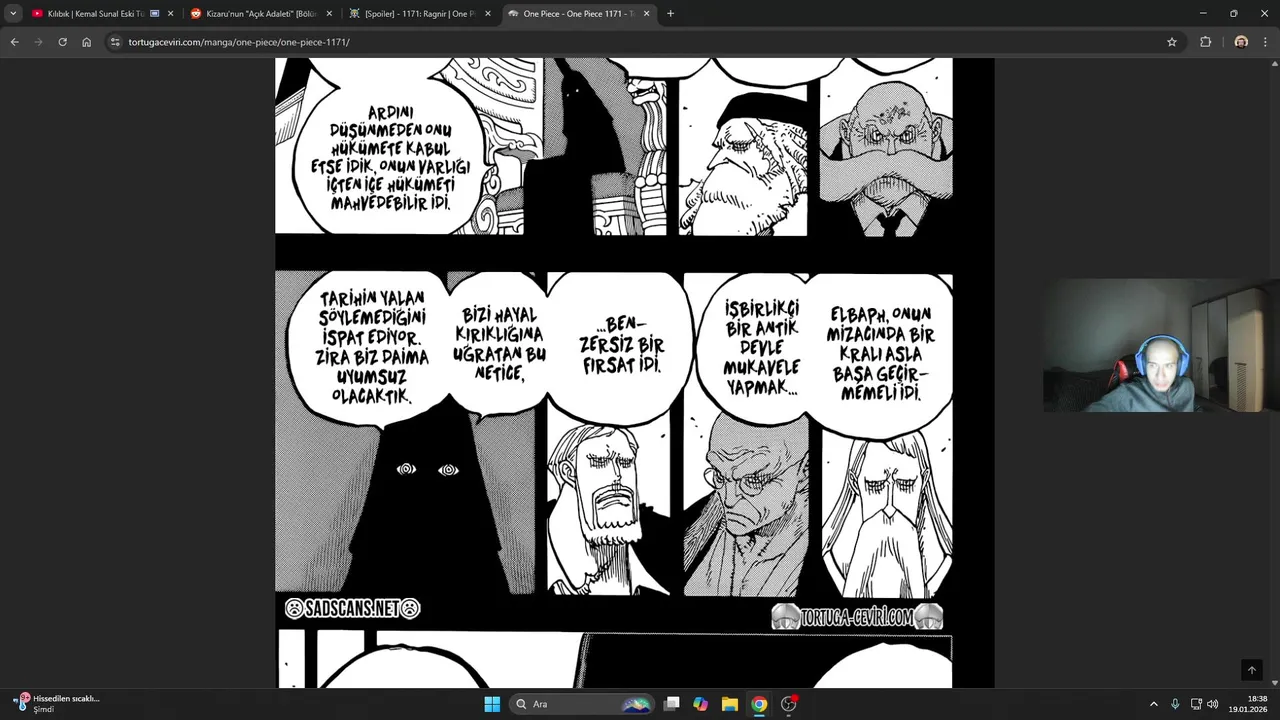
Task: Open the weather widget Hissedilen sıcaklık
Action: coord(57,703)
